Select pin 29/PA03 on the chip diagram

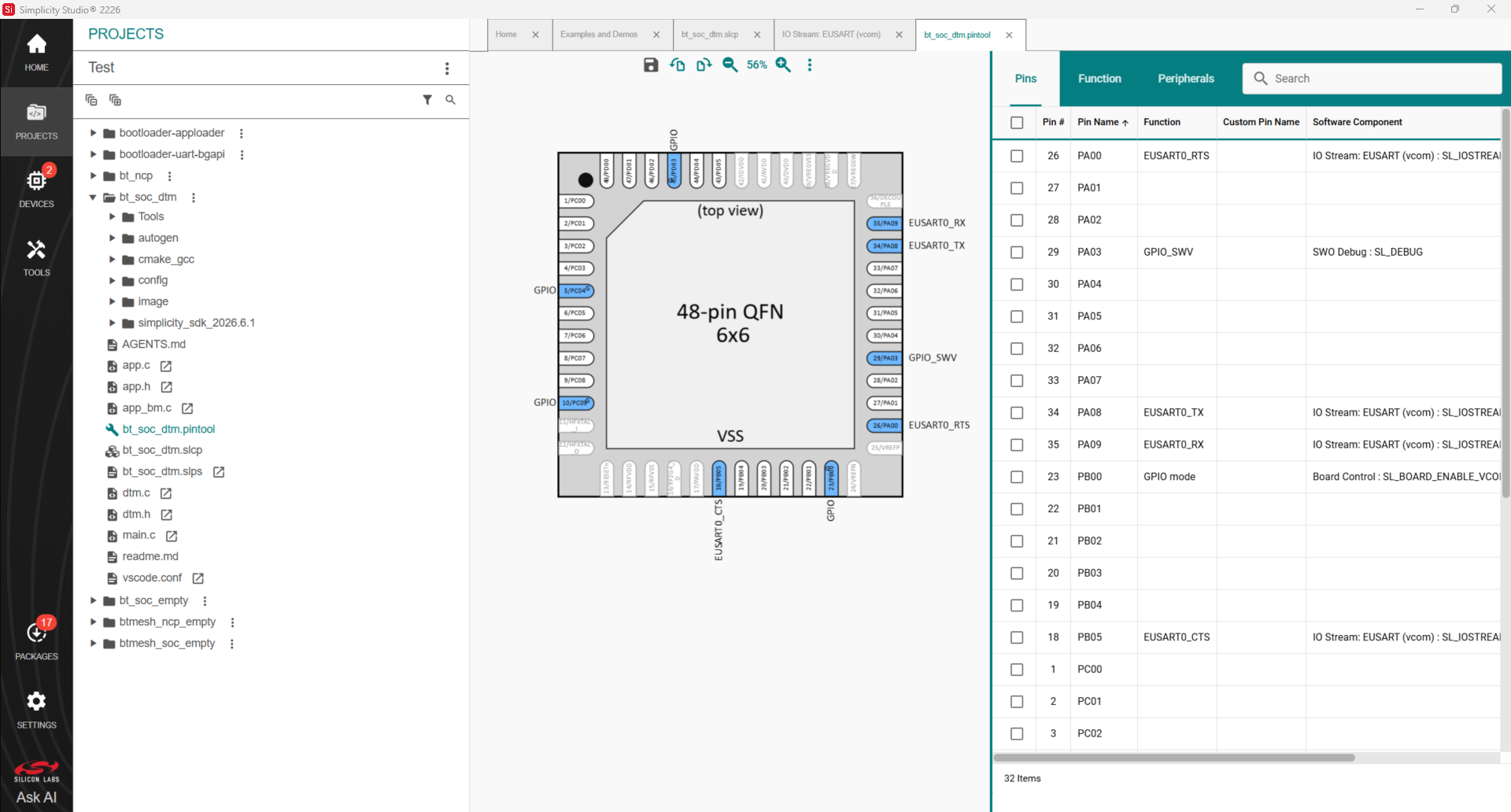pos(885,358)
